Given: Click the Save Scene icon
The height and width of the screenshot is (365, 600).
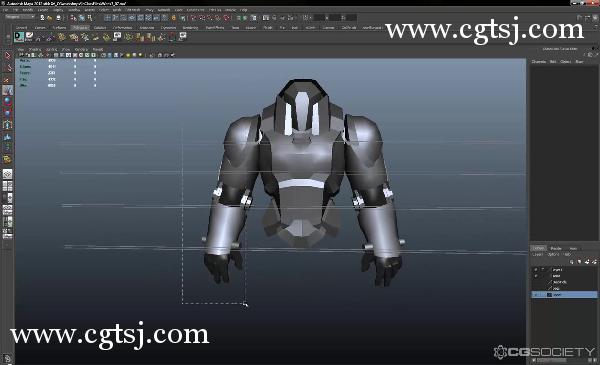Looking at the screenshot, I should (58, 18).
